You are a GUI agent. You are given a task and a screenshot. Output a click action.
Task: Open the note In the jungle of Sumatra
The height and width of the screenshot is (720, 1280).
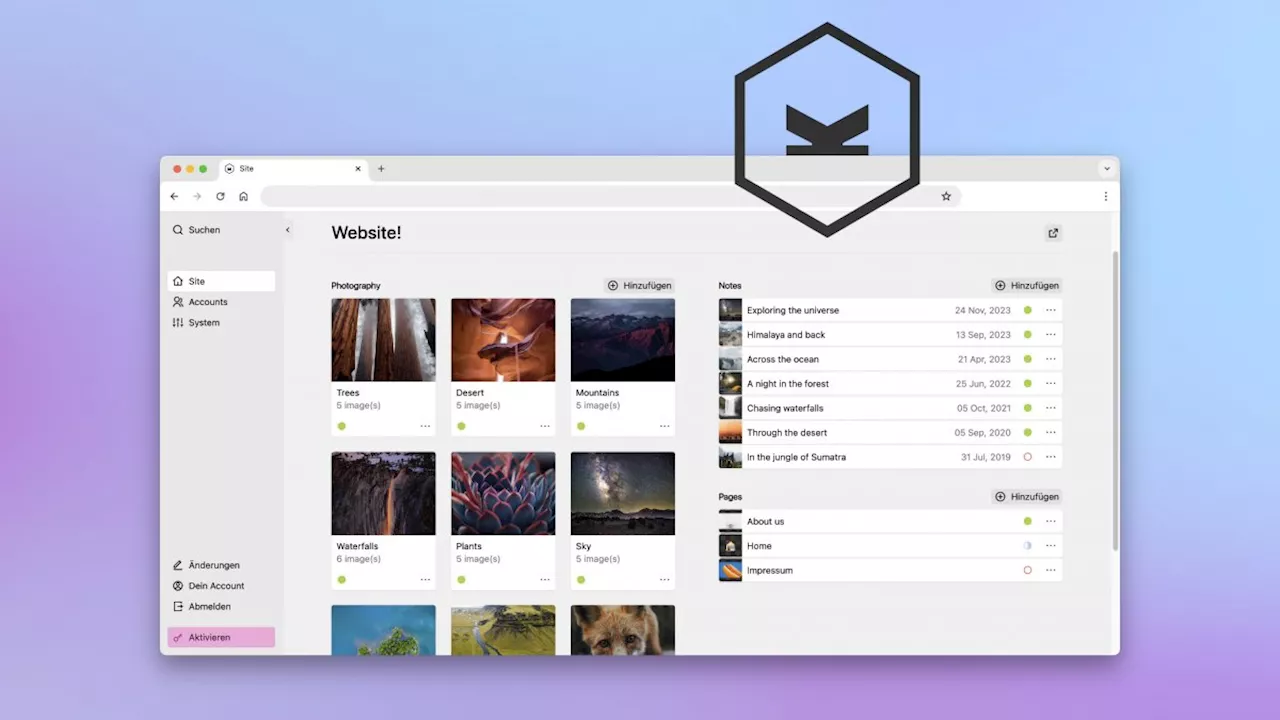pyautogui.click(x=890, y=457)
